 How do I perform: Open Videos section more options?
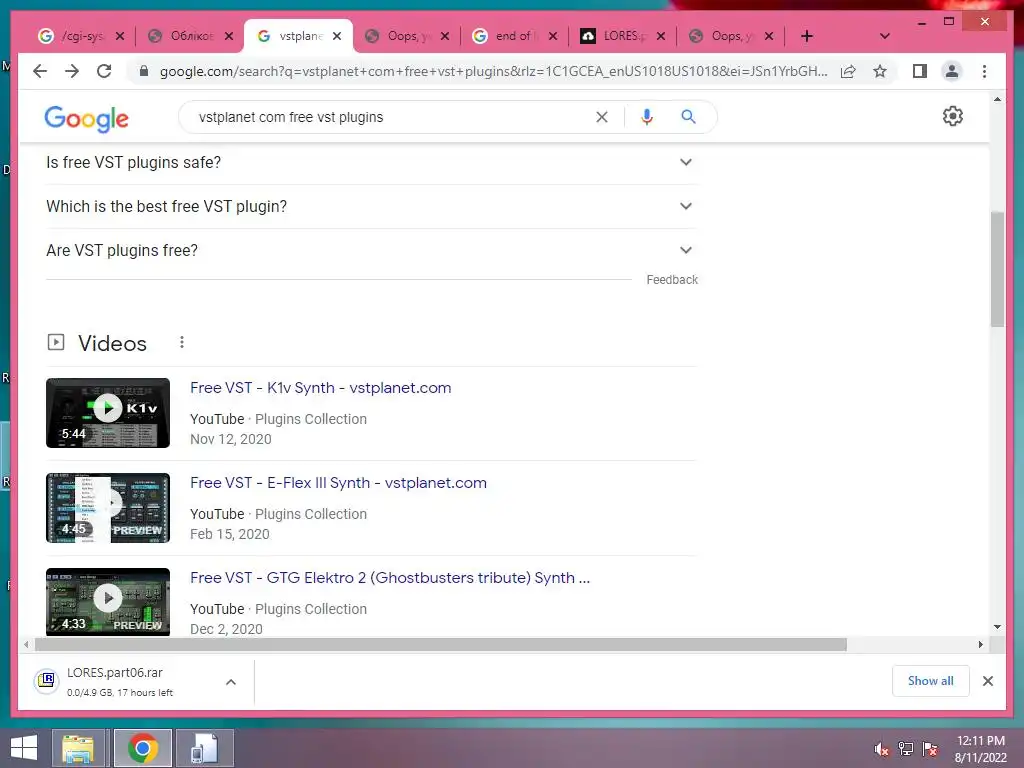182,342
